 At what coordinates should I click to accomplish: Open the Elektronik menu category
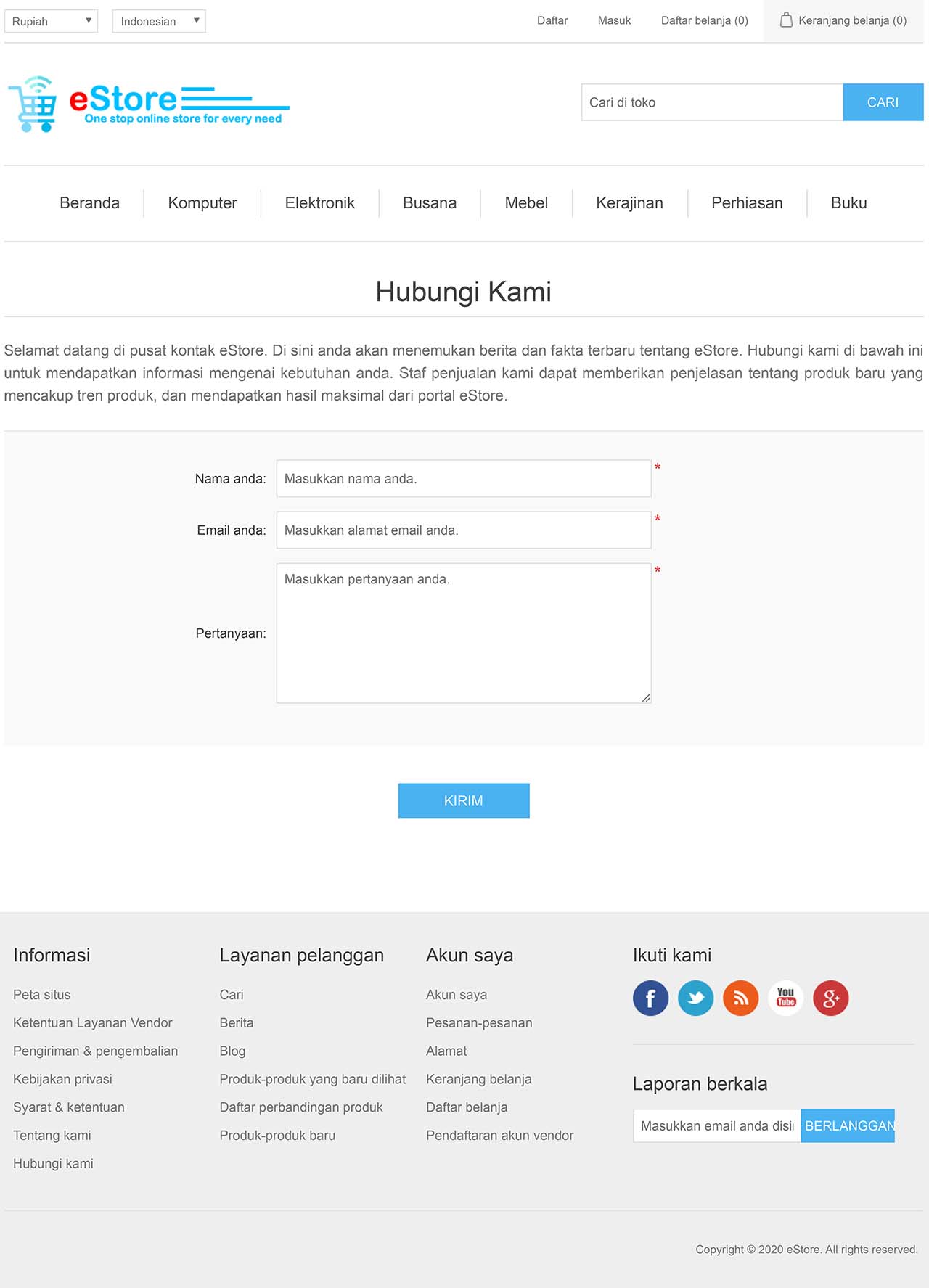319,203
